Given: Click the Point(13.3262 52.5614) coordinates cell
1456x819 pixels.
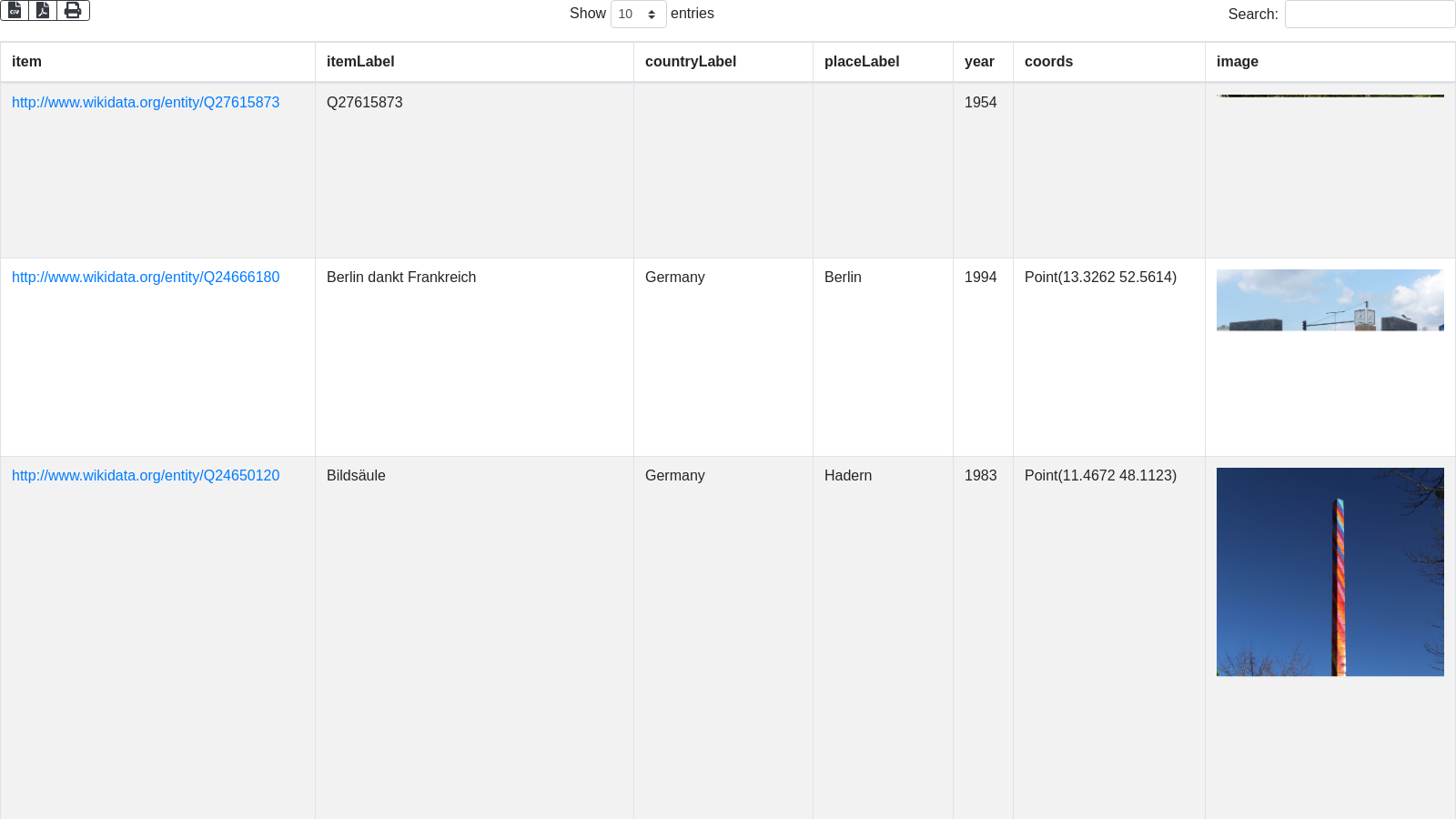Looking at the screenshot, I should 1100,278.
